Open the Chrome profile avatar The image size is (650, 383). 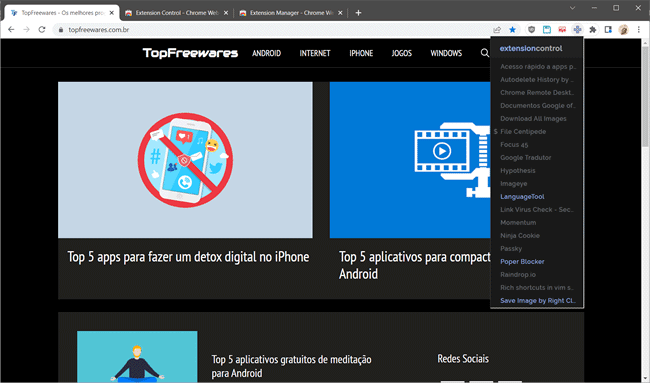coord(623,29)
